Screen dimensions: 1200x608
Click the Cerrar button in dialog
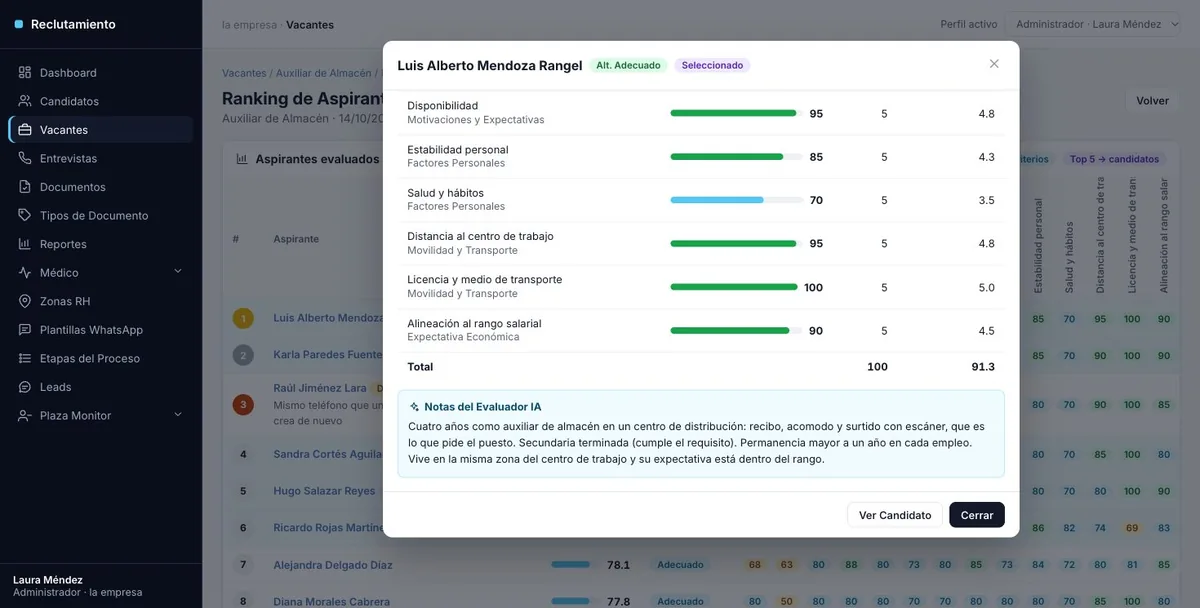[x=977, y=515]
